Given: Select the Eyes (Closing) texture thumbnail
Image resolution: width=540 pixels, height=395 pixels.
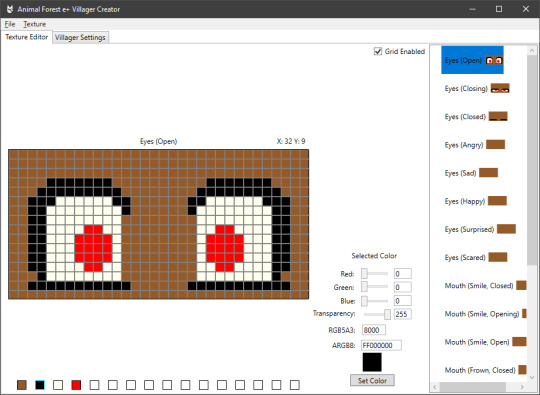Looking at the screenshot, I should (500, 88).
